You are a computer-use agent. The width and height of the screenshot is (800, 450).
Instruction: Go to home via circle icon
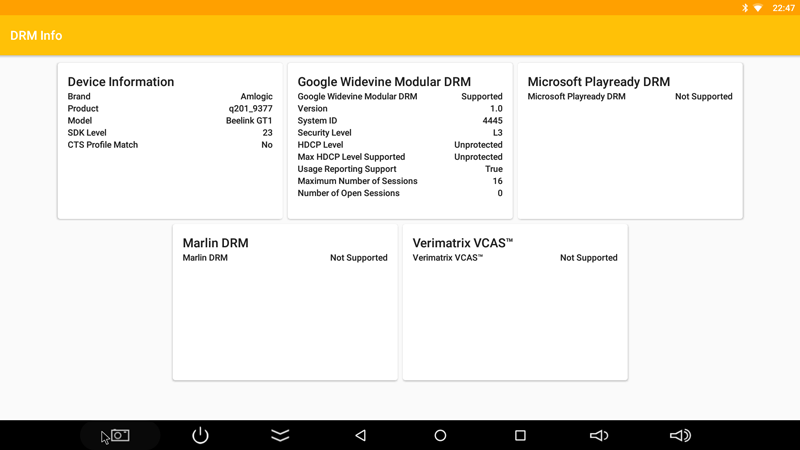[440, 435]
